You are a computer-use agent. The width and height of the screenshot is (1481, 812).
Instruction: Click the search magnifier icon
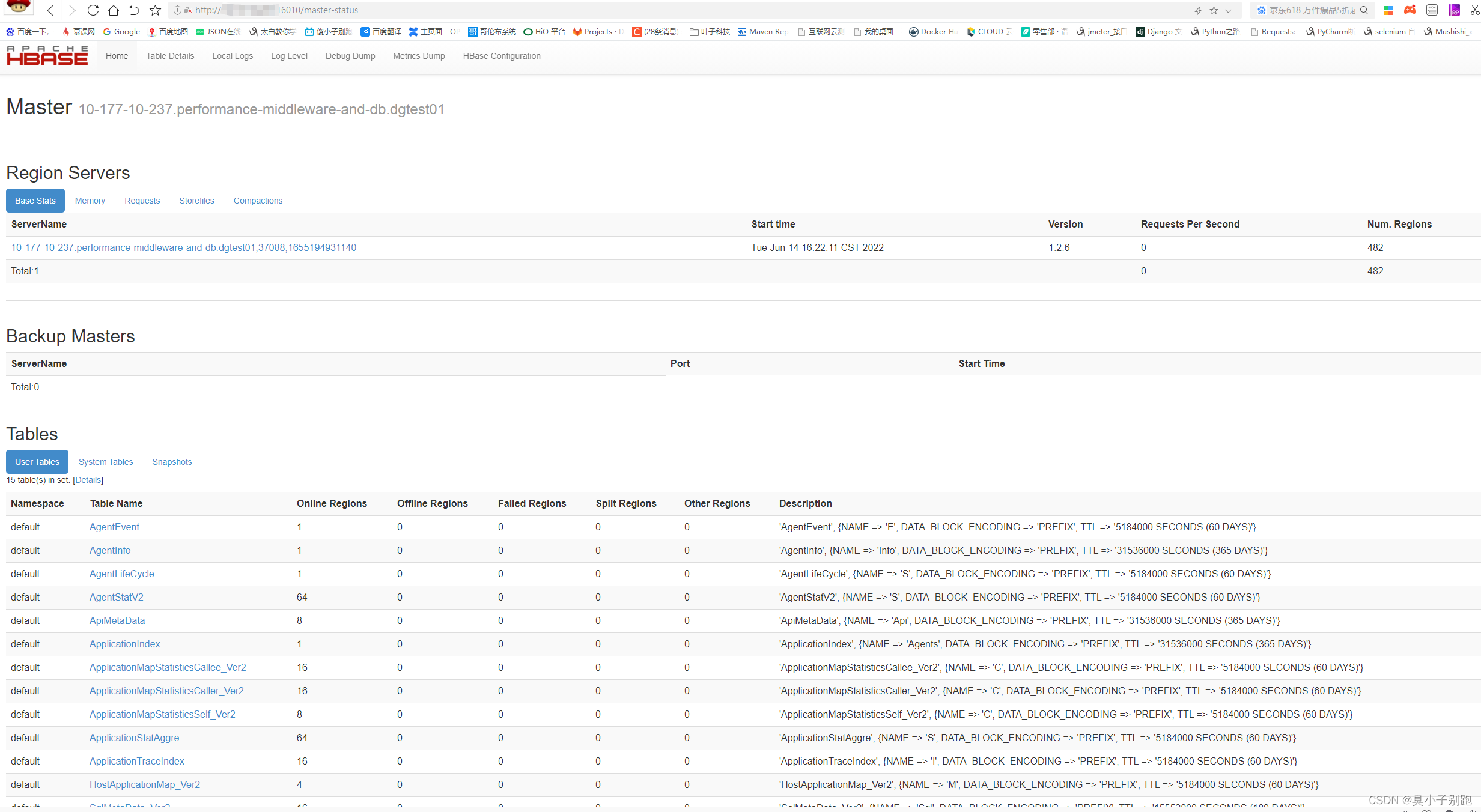[x=1364, y=10]
